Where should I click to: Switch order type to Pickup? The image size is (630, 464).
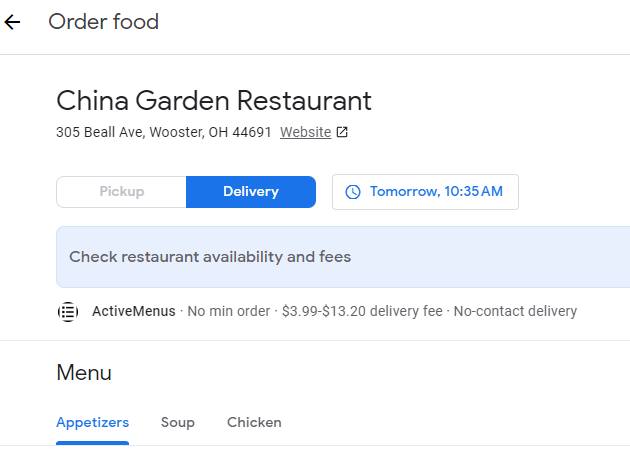click(121, 192)
